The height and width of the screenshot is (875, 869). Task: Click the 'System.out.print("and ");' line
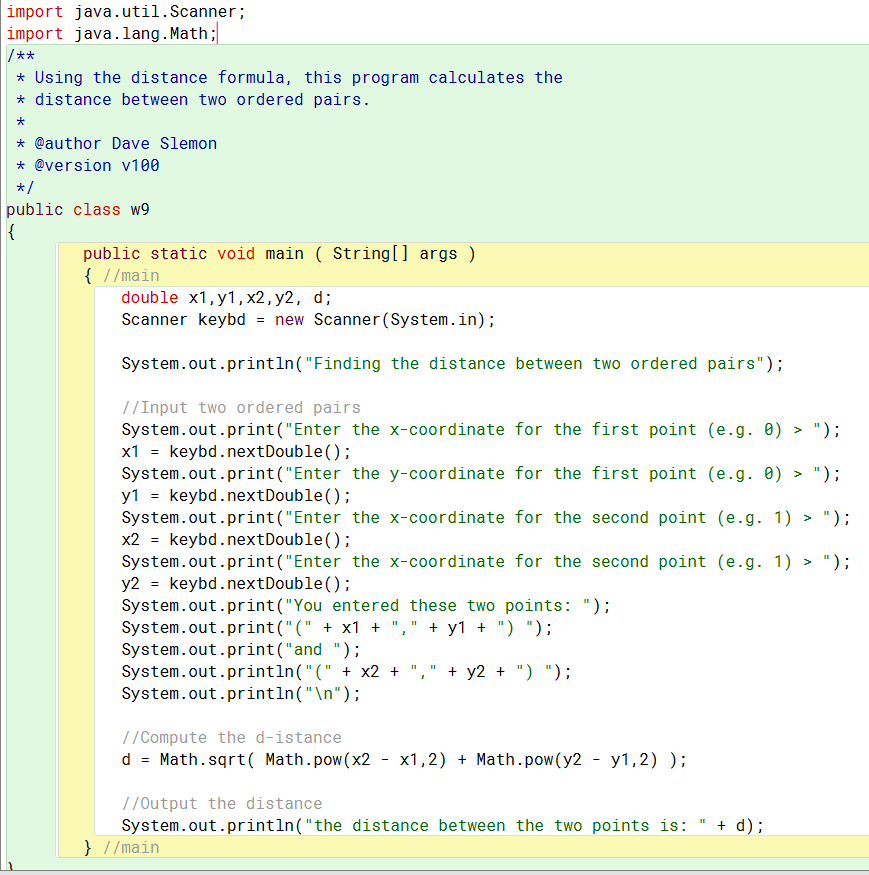pyautogui.click(x=241, y=650)
